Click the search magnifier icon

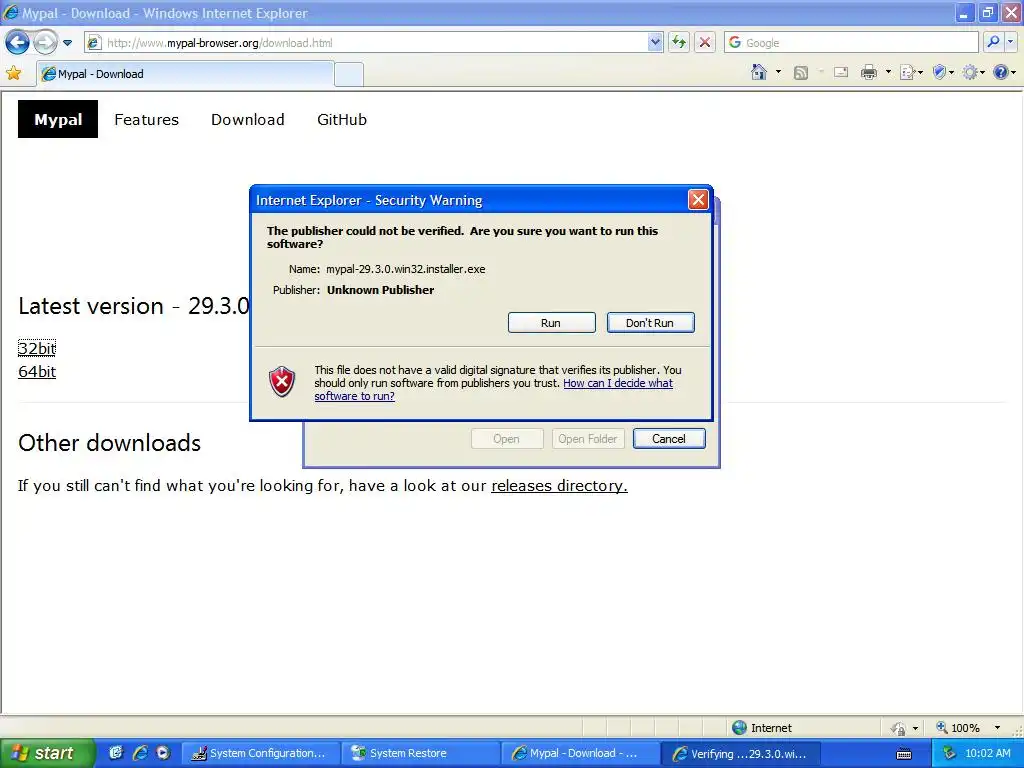coord(993,42)
